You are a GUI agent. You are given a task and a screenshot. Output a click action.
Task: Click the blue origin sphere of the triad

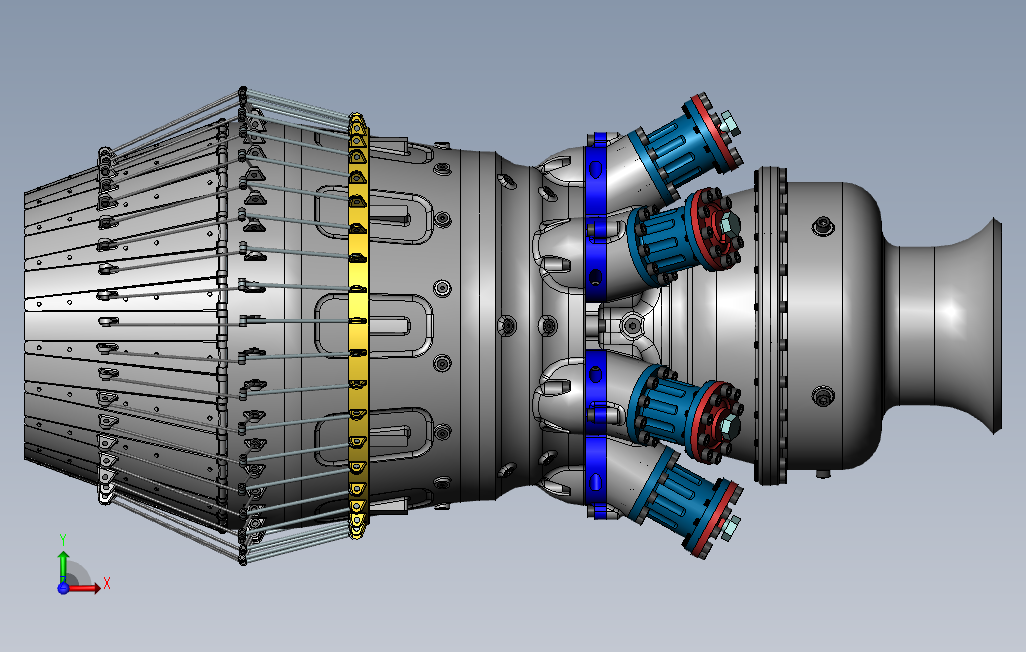[x=63, y=588]
